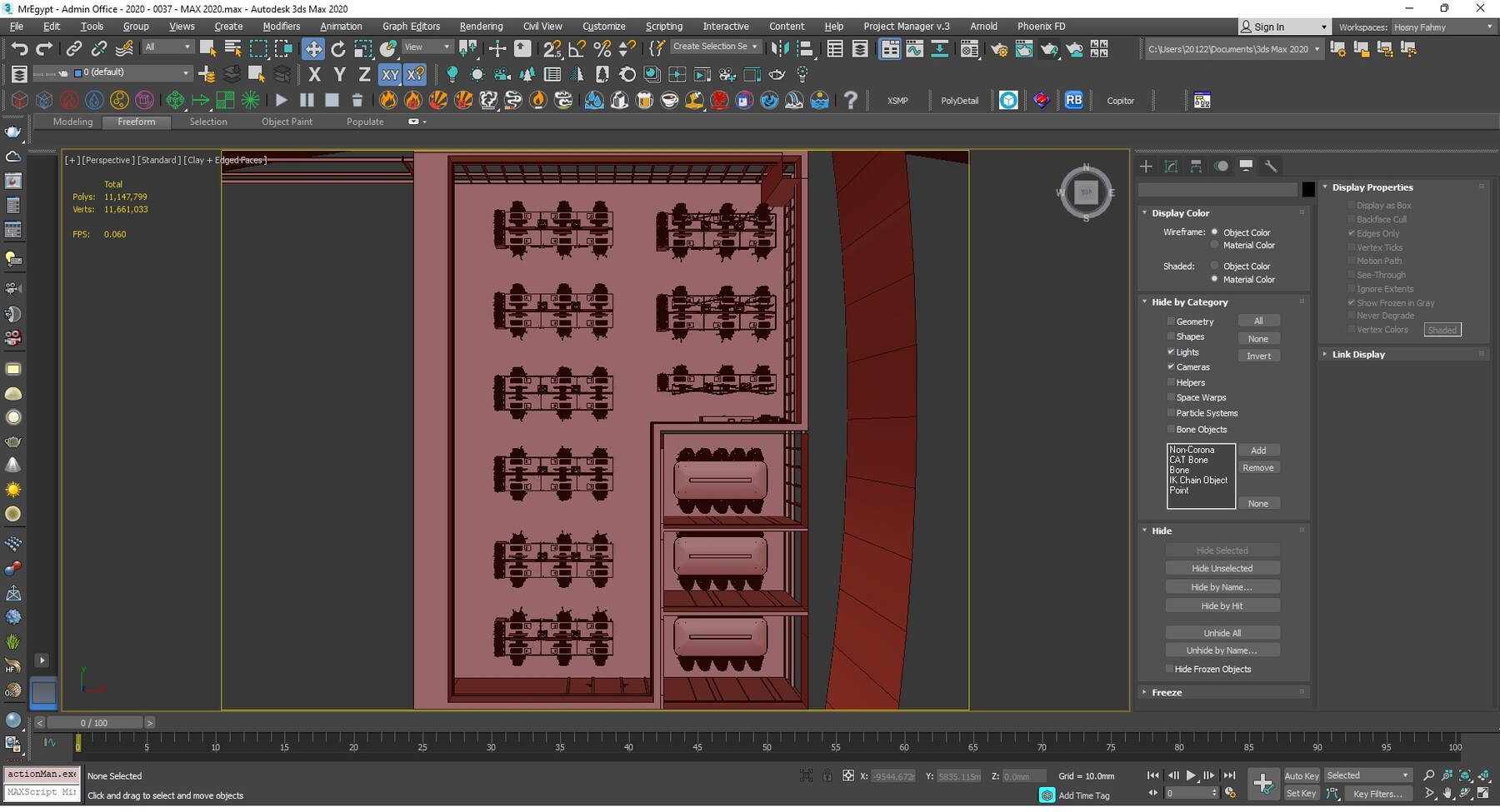Viewport: 1500px width, 812px height.
Task: Expand the Link Display rollout
Action: point(1358,355)
